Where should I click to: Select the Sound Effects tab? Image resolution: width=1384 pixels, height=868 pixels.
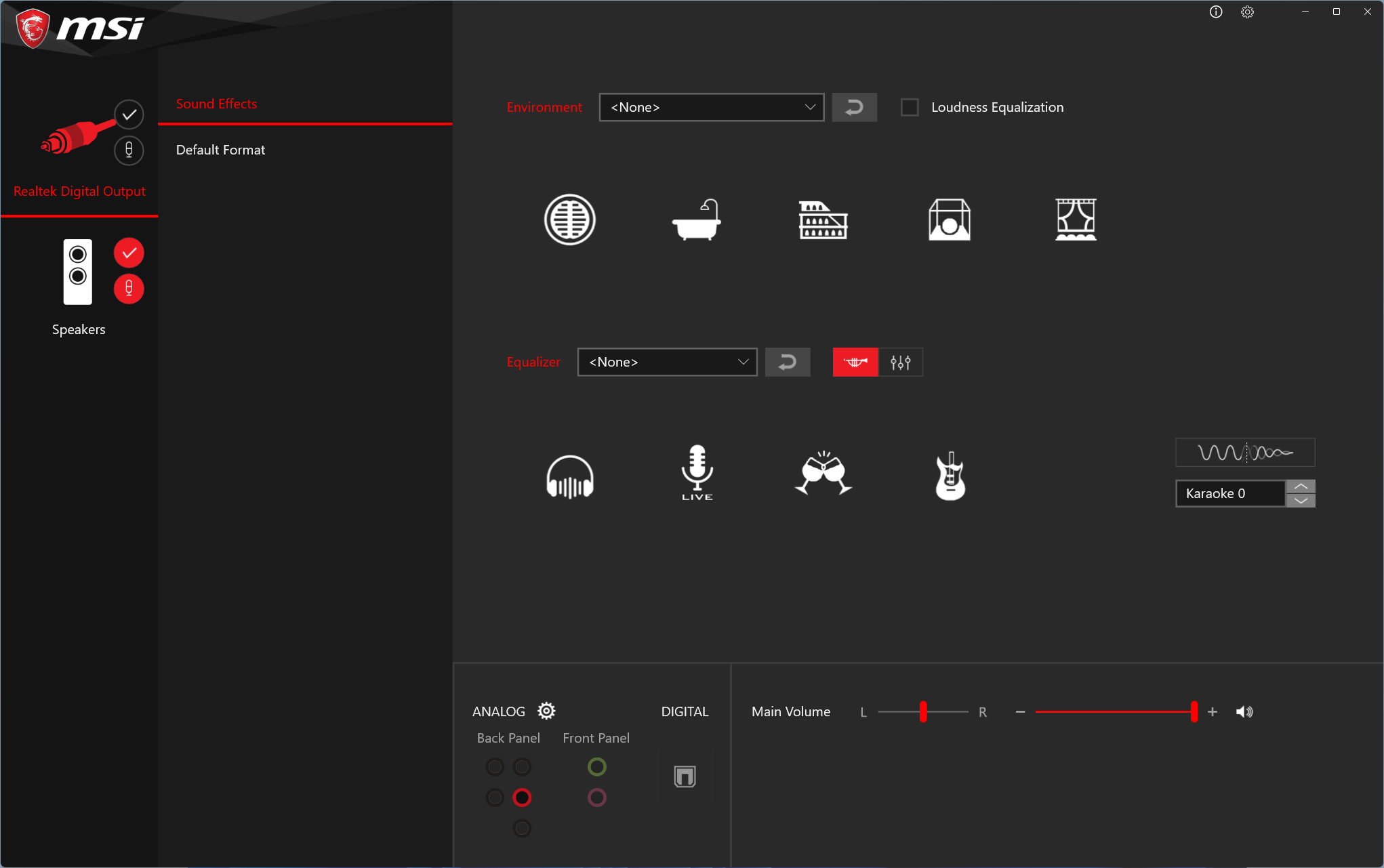pos(217,102)
